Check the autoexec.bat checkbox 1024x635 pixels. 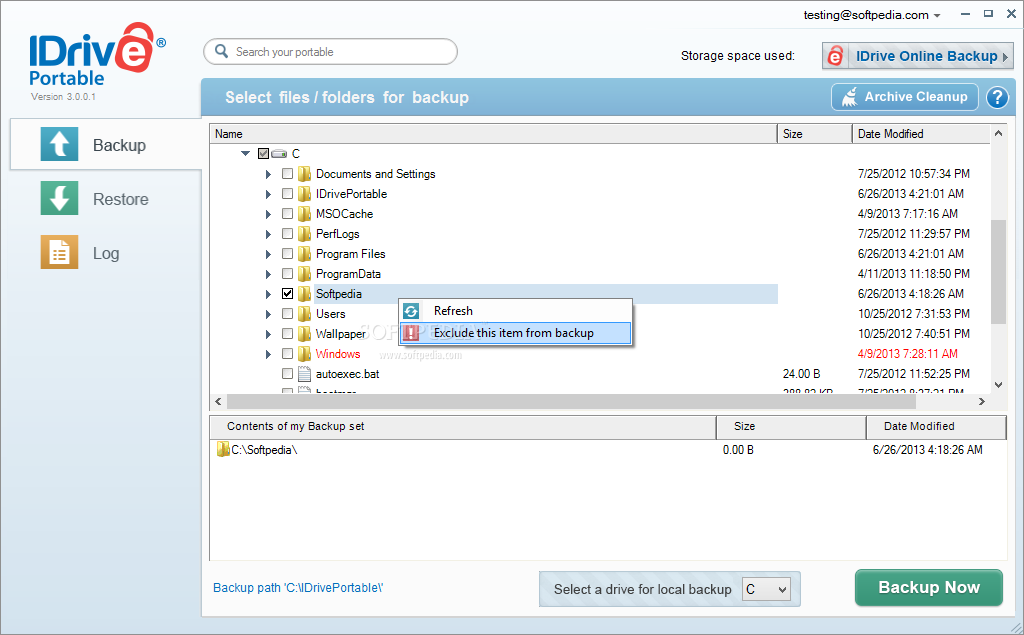pos(287,374)
